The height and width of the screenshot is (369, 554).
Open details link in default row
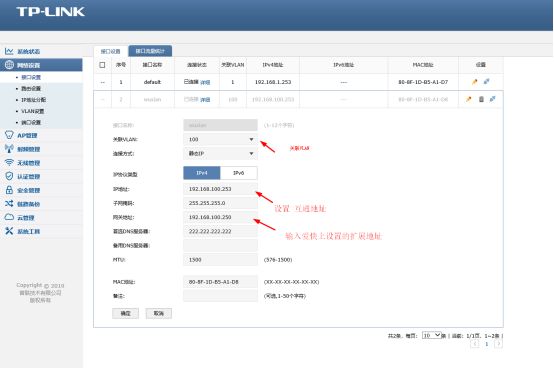click(x=205, y=82)
